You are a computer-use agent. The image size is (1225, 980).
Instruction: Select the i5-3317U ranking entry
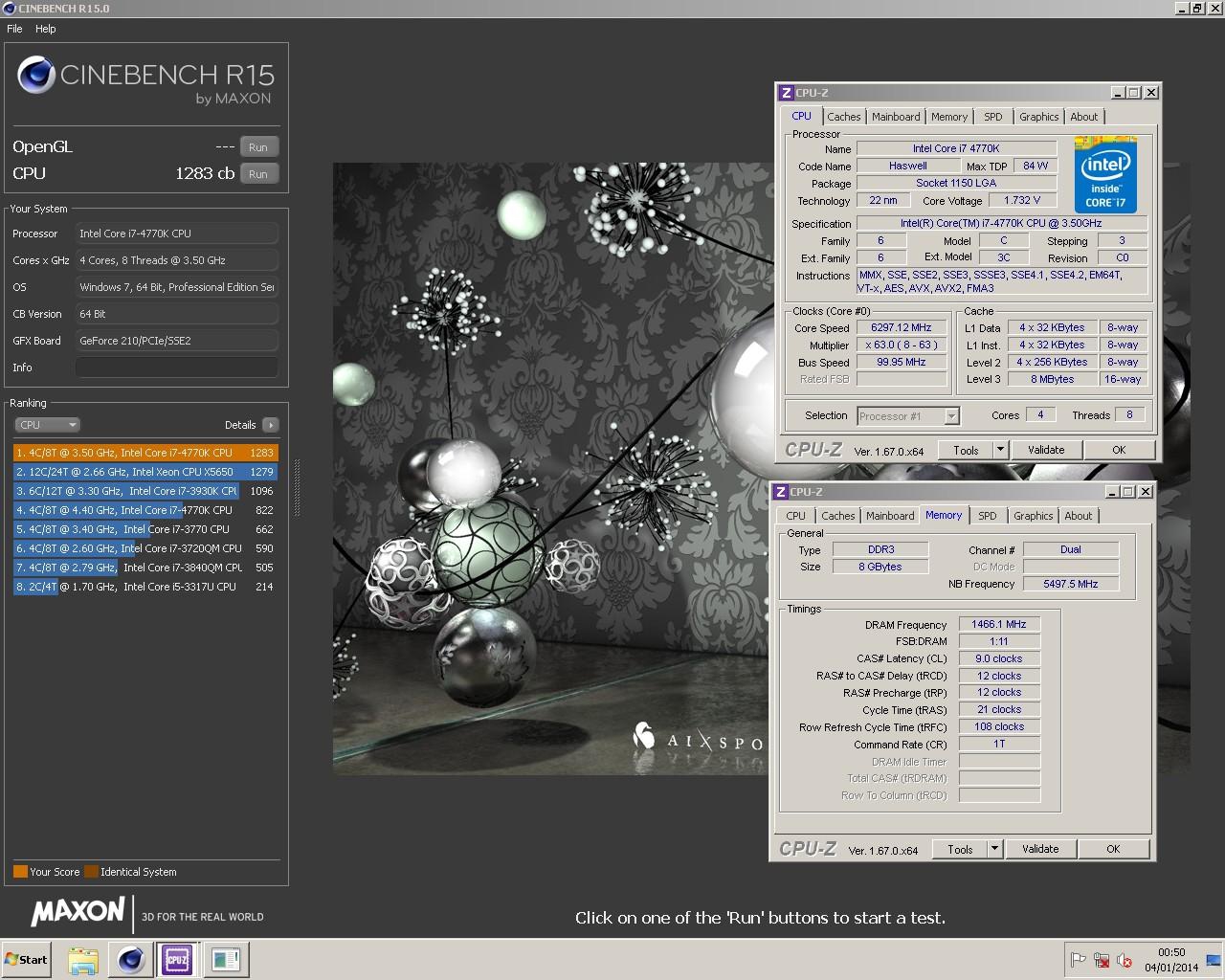click(x=145, y=587)
